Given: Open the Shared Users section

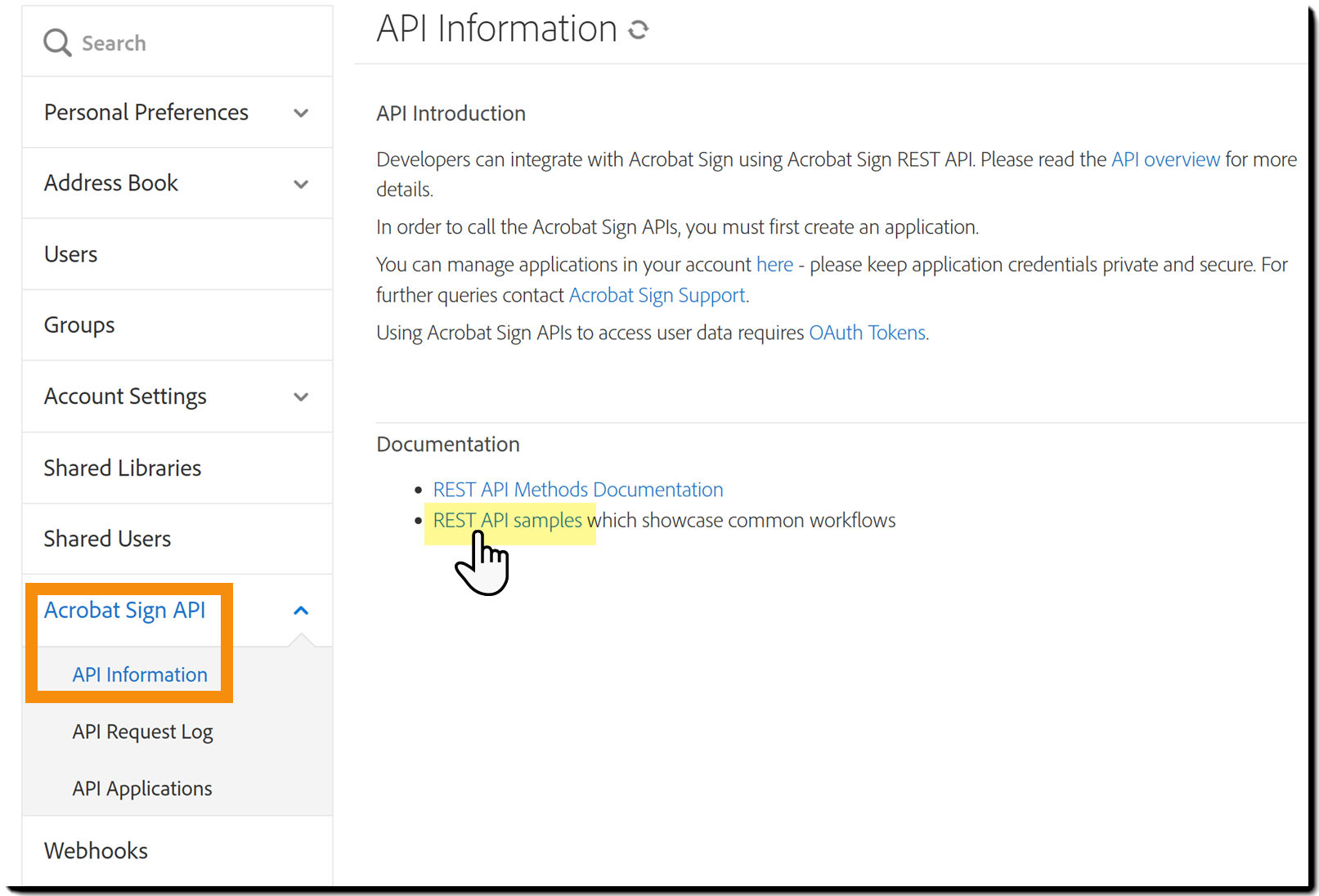Looking at the screenshot, I should pos(107,538).
